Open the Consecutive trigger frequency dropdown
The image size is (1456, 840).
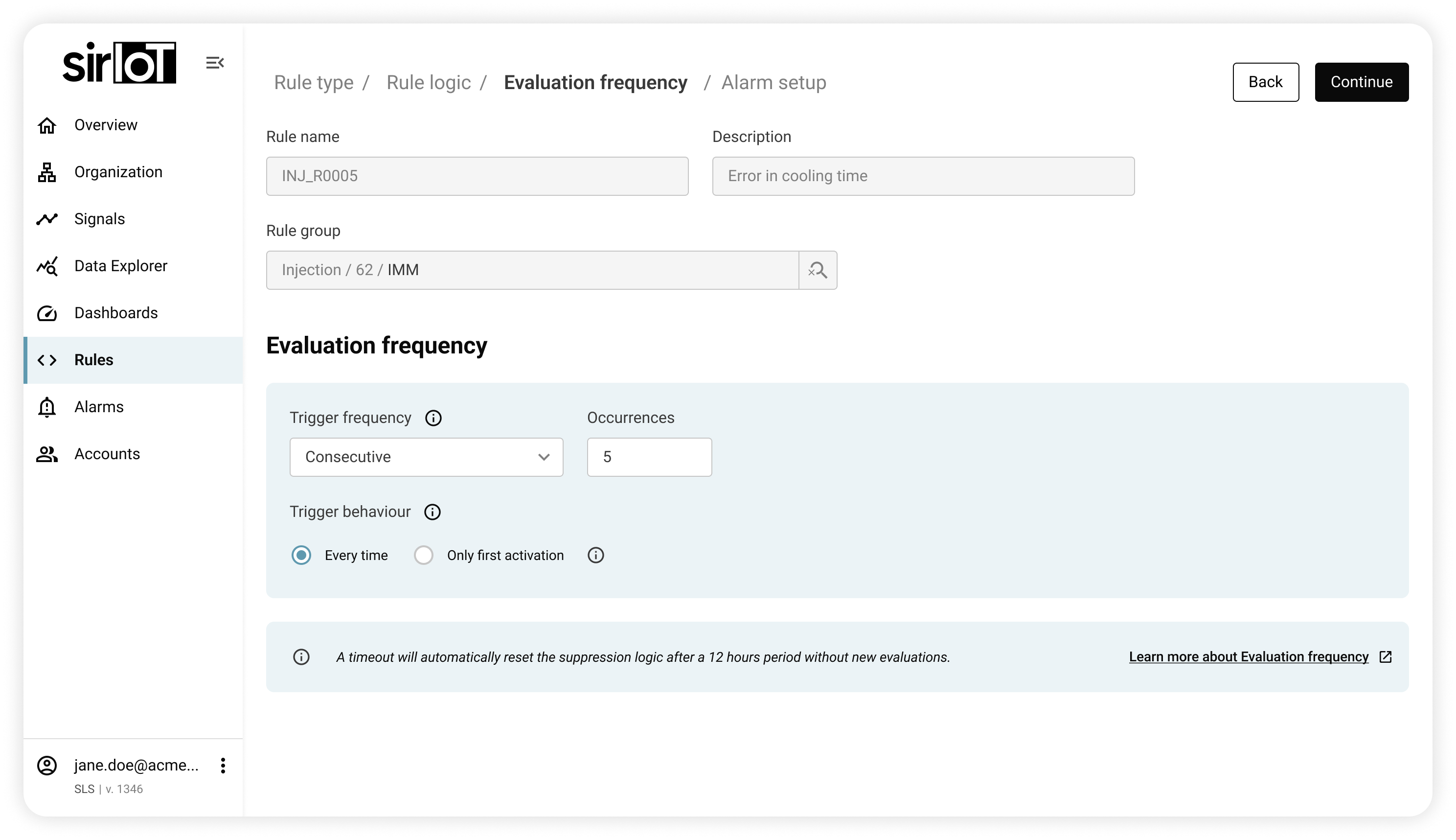tap(426, 457)
